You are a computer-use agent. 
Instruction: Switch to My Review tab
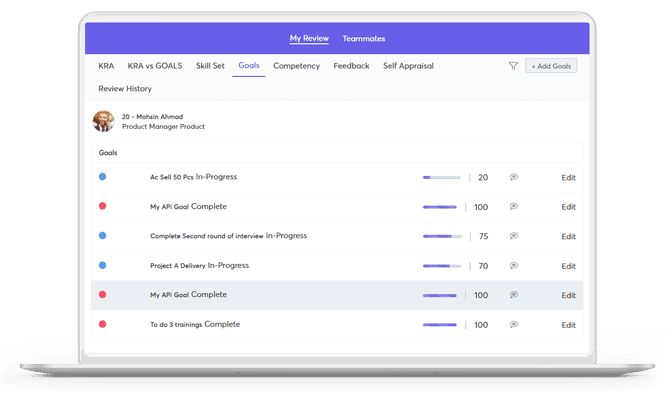(309, 39)
